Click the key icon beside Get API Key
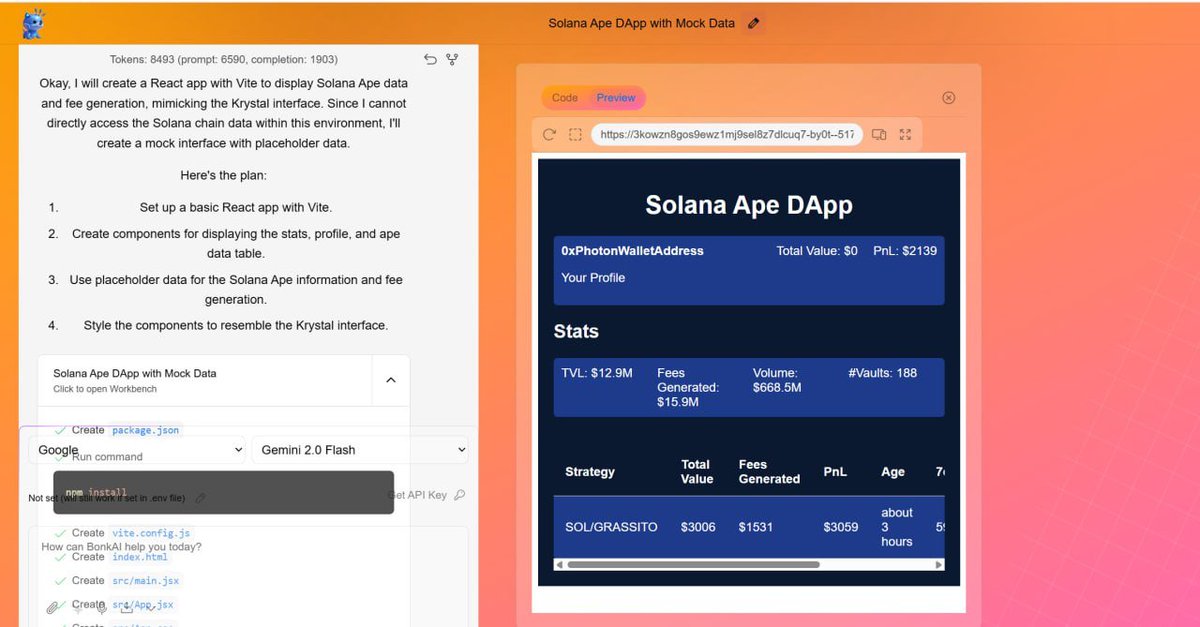Viewport: 1200px width, 627px height. click(459, 495)
